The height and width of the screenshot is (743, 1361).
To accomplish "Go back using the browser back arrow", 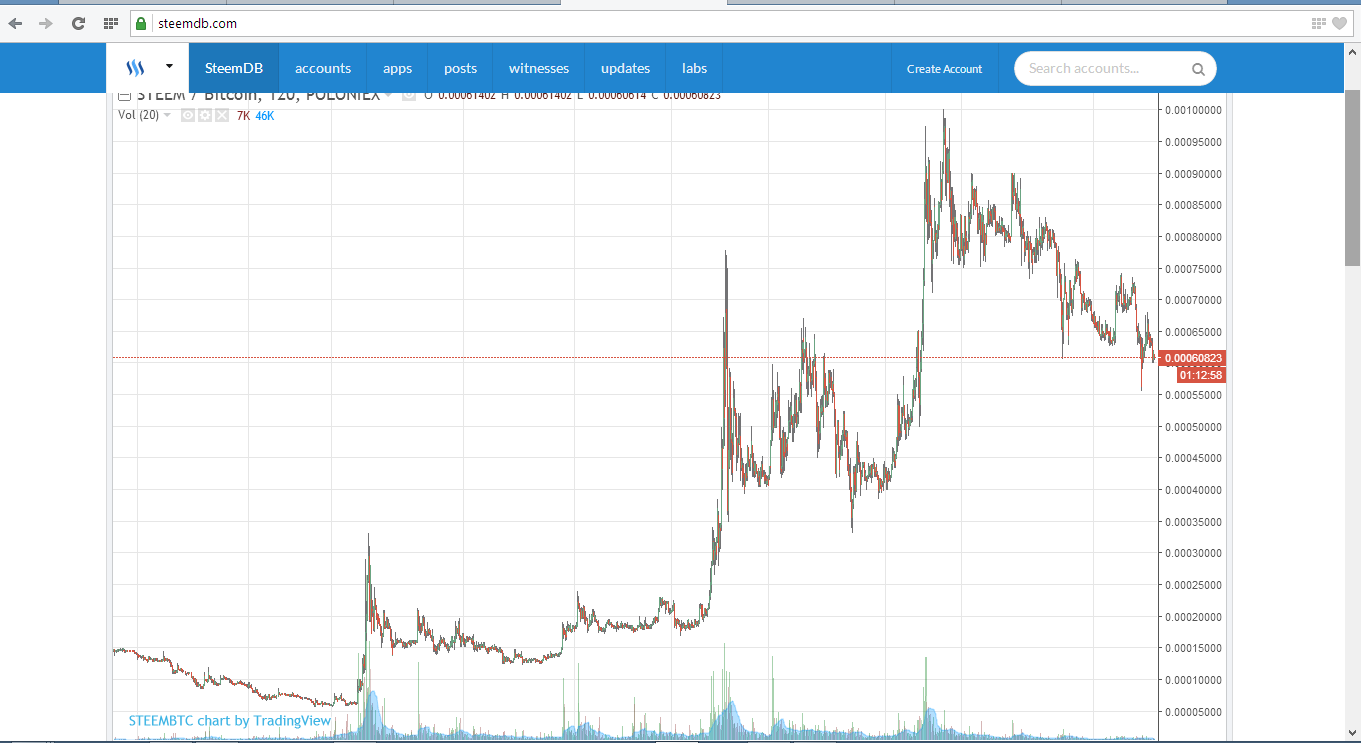I will (x=15, y=23).
